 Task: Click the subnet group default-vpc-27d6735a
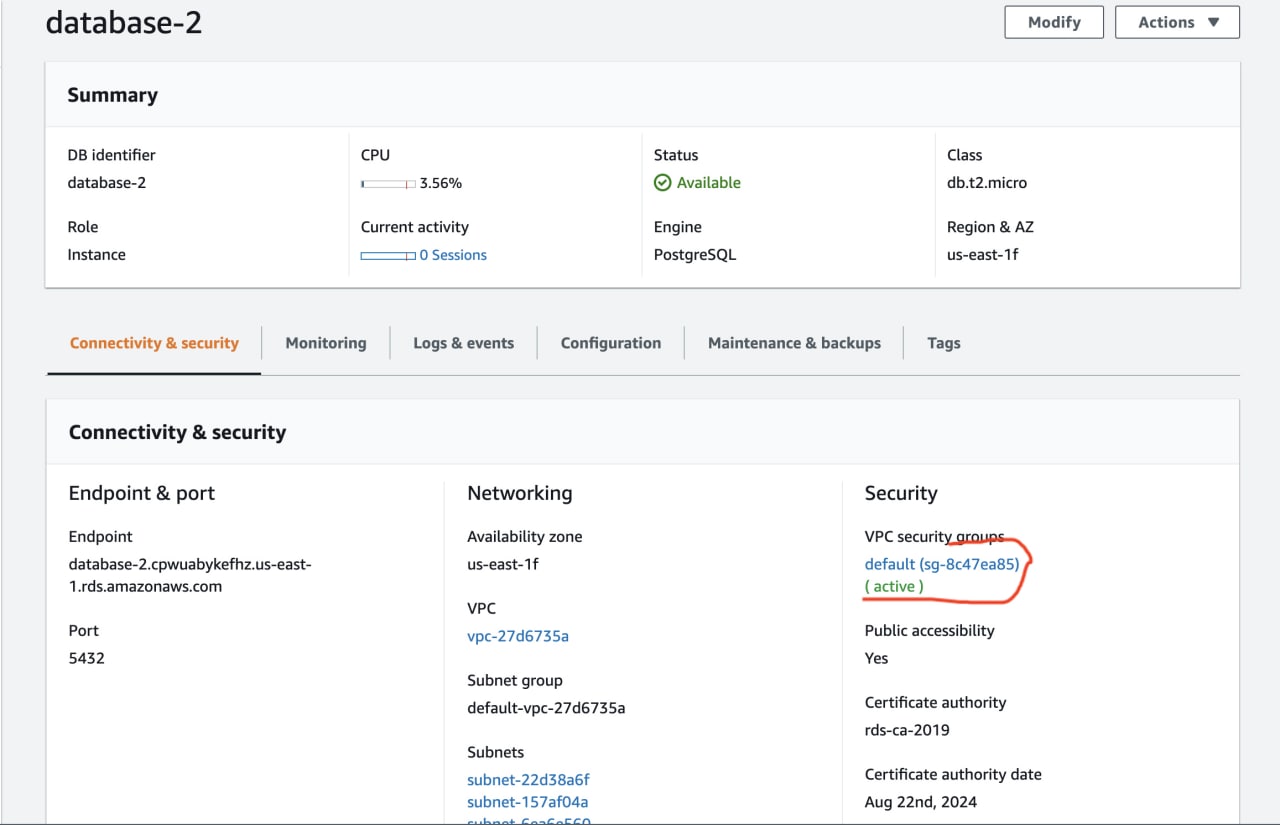point(546,708)
